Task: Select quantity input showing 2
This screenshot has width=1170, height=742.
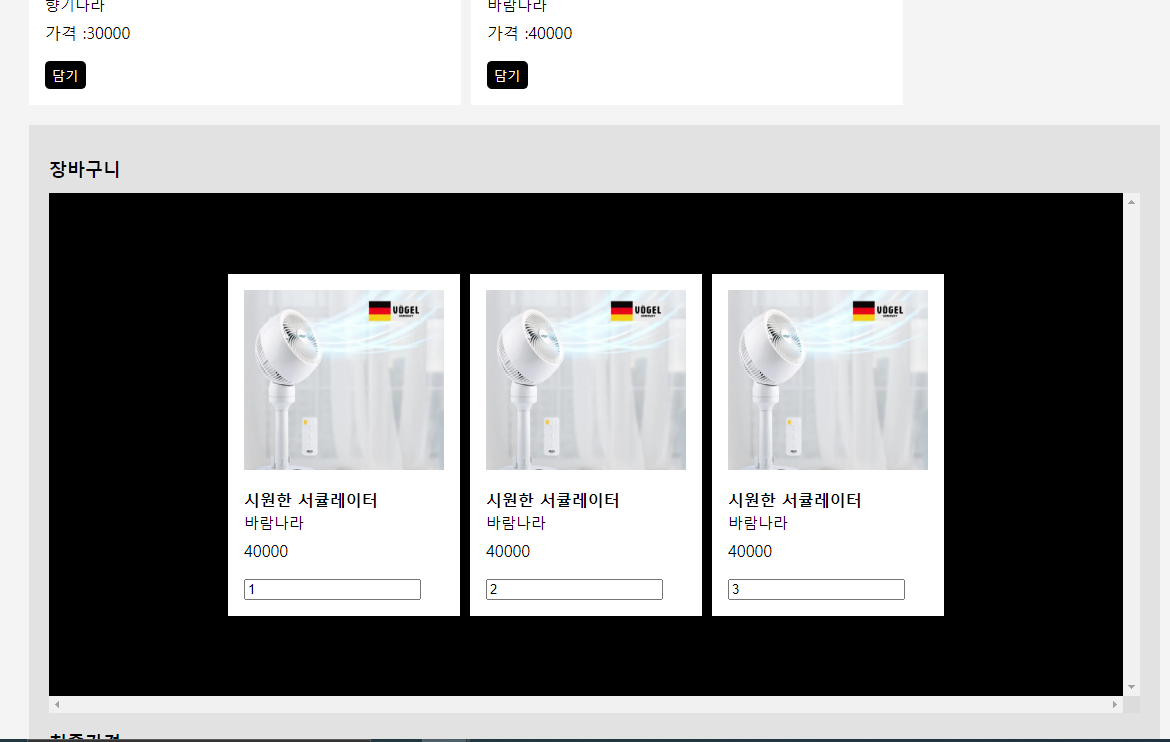Action: (x=574, y=589)
